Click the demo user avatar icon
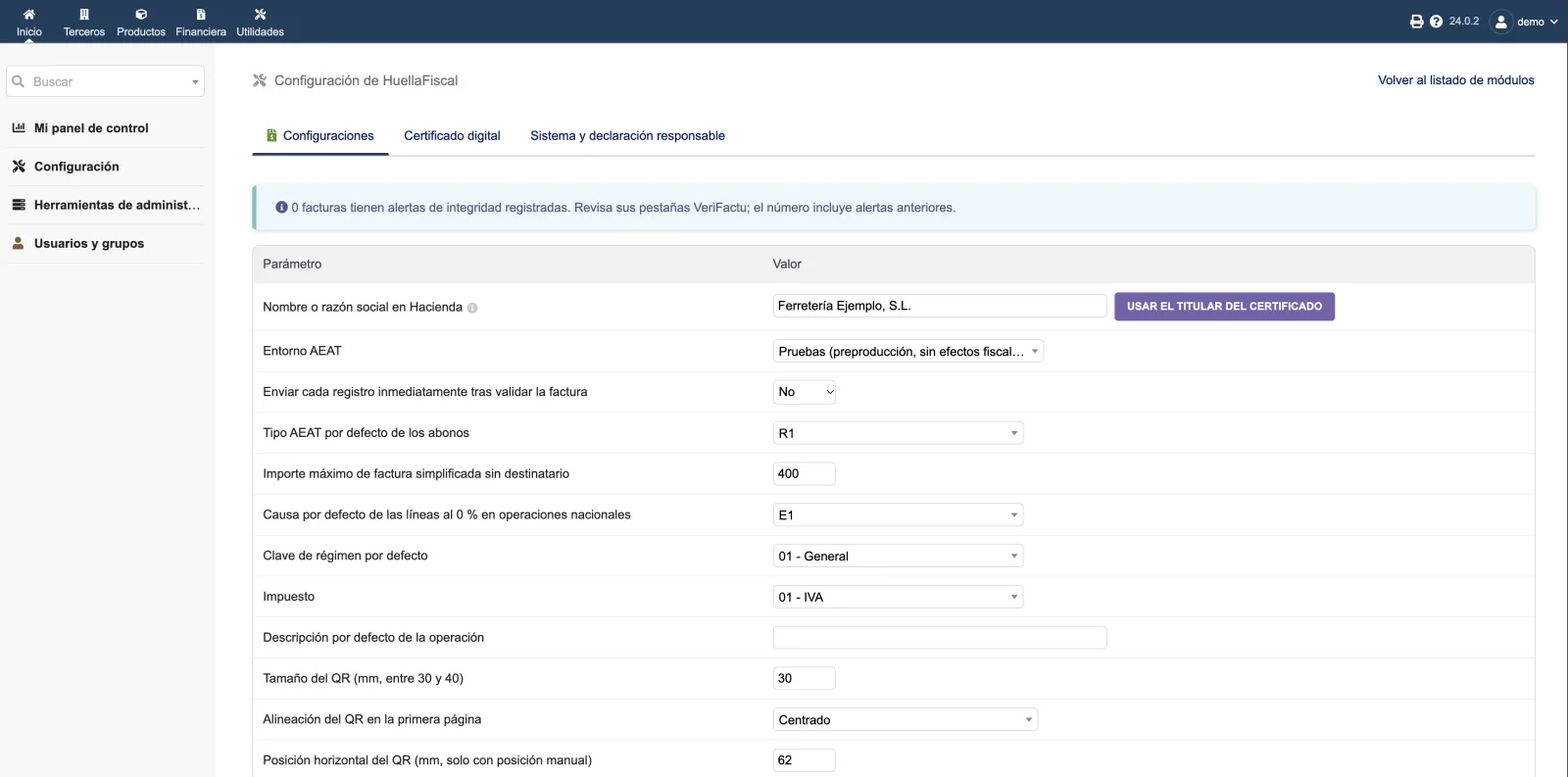1568x777 pixels. pos(1501,22)
